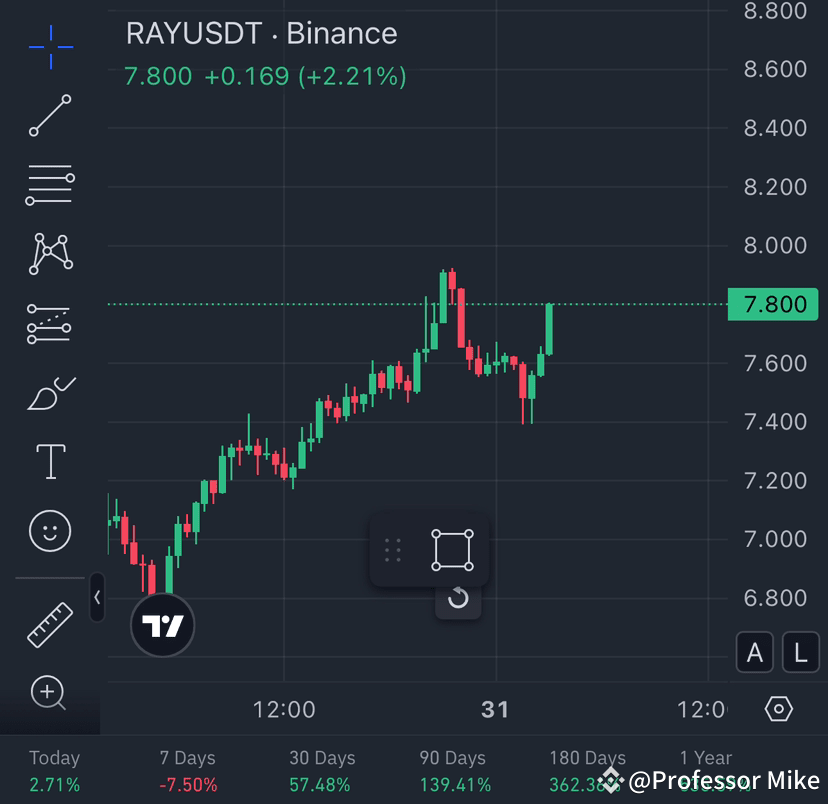Select the text annotation tool

pyautogui.click(x=49, y=461)
